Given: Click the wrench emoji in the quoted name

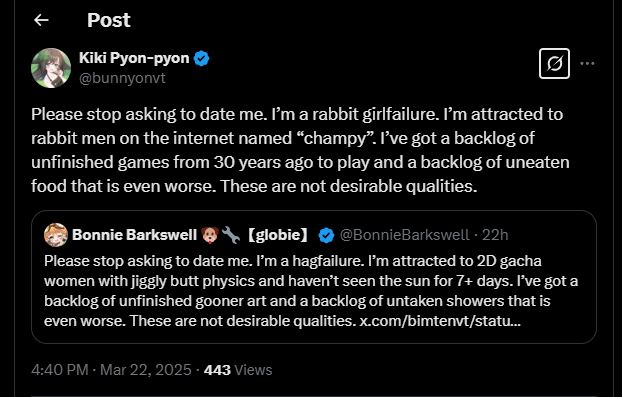Looking at the screenshot, I should (x=231, y=235).
